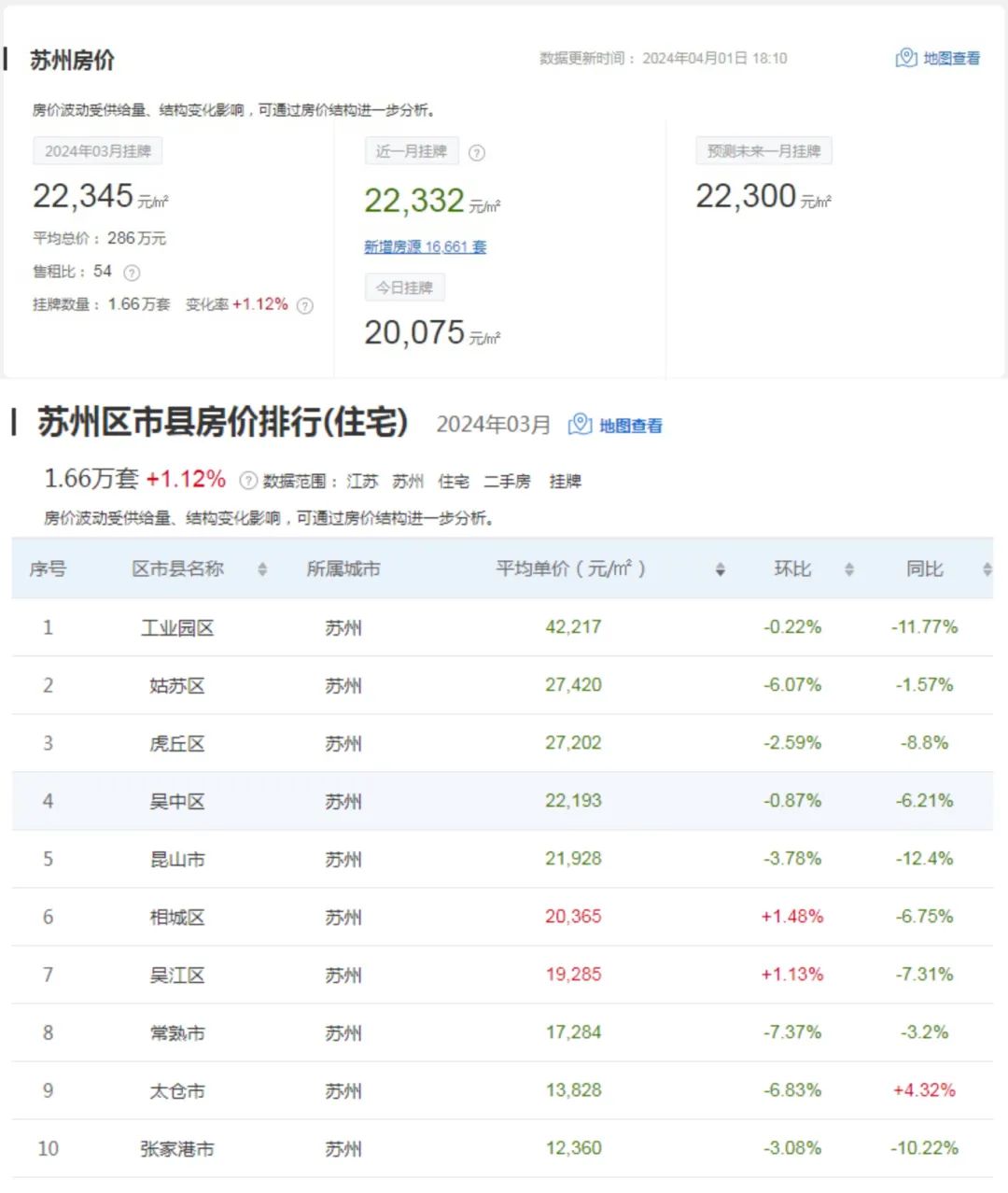
Task: Click the question icon beside 1.66万套 +1.12%
Action: coord(247,480)
